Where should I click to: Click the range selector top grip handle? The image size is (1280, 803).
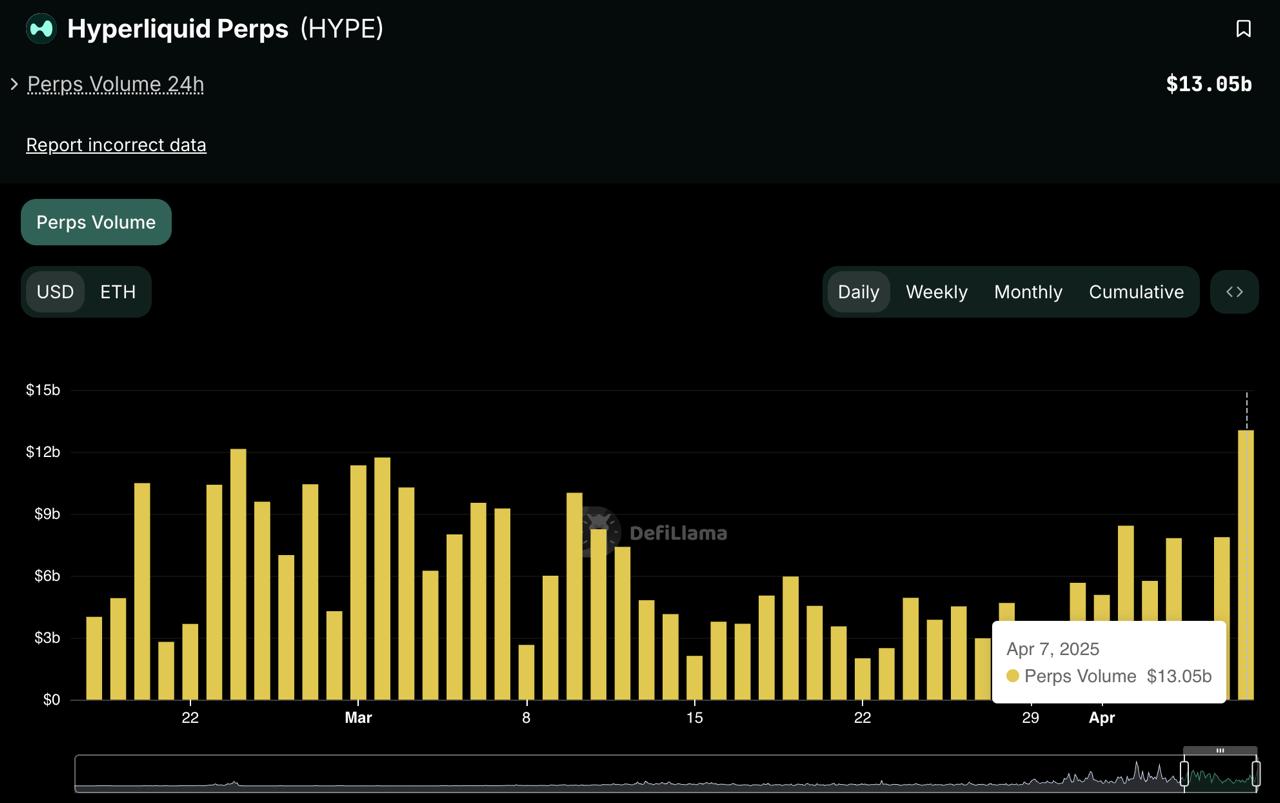pos(1220,750)
